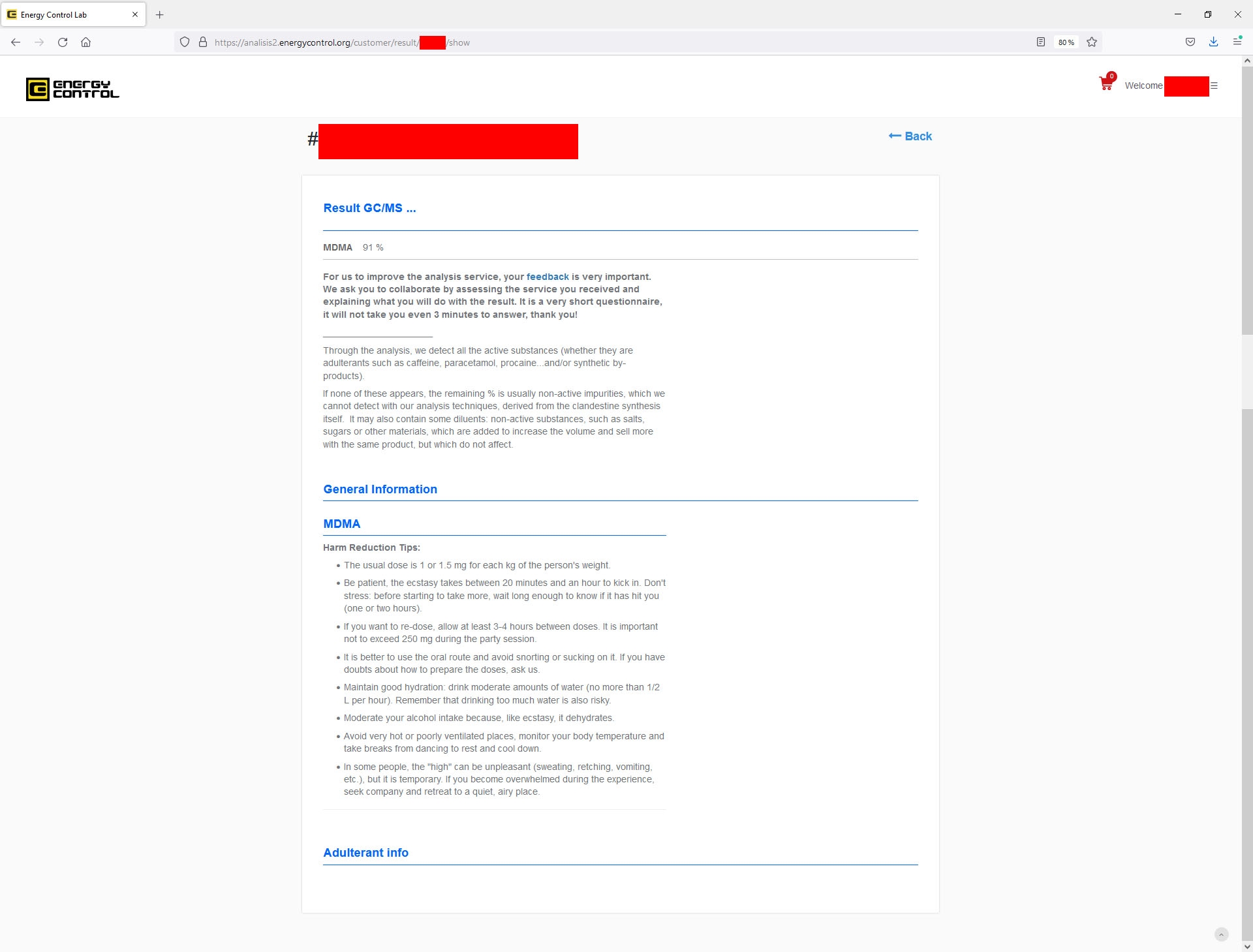Navigate back with the browser arrow
The height and width of the screenshot is (952, 1253).
pyautogui.click(x=16, y=42)
